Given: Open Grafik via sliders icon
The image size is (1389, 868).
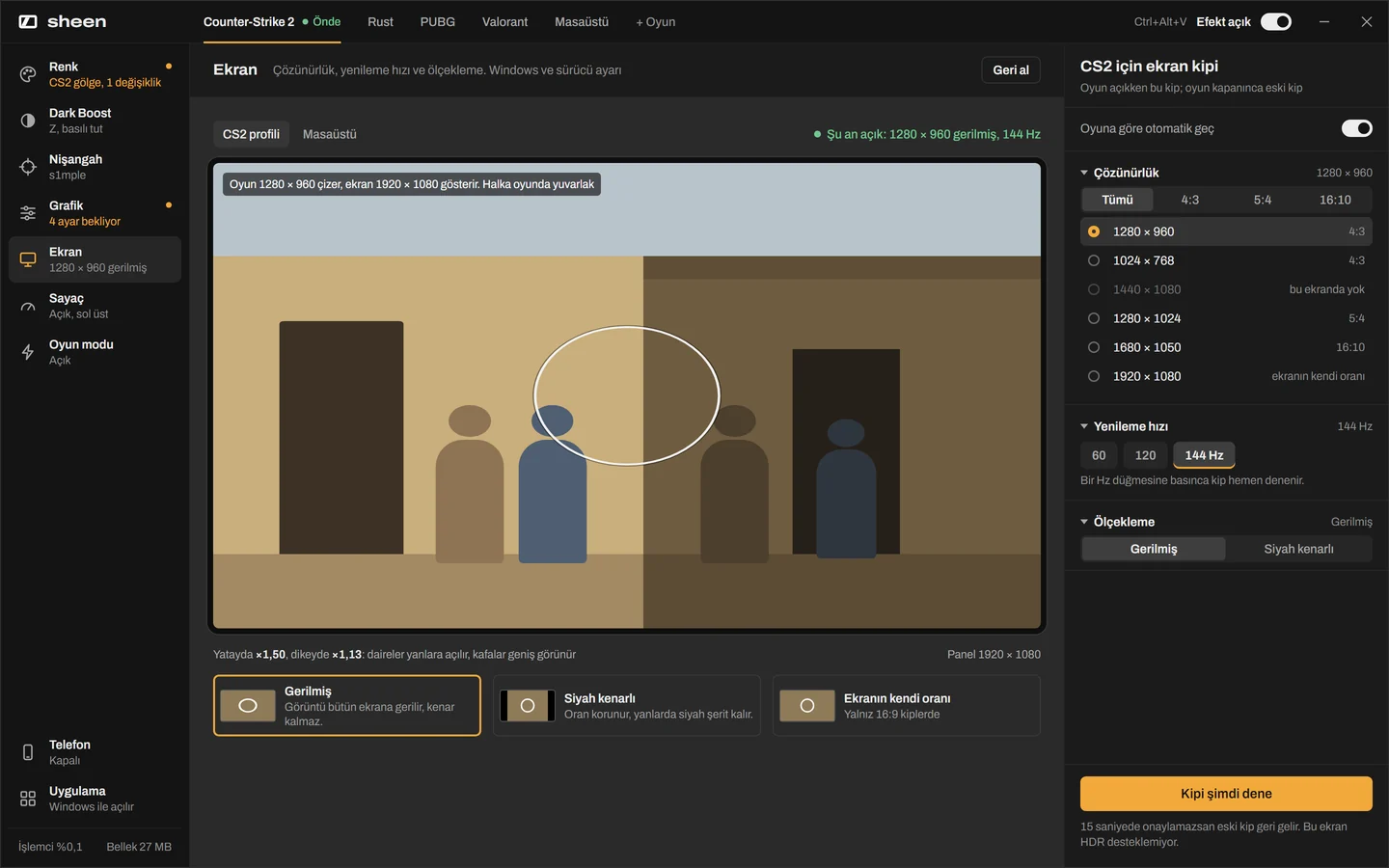Looking at the screenshot, I should (28, 213).
